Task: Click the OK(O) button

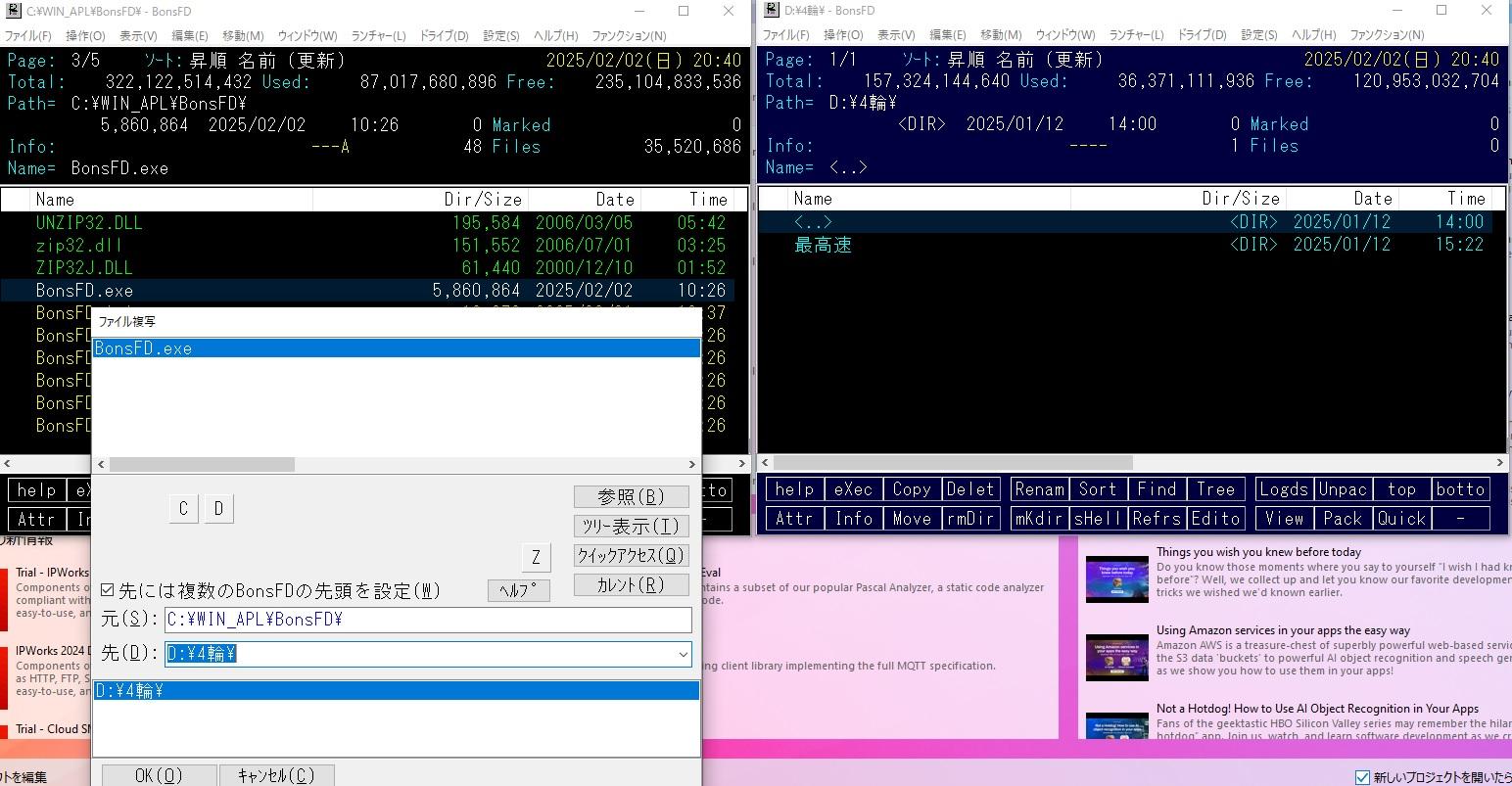Action: pyautogui.click(x=159, y=775)
